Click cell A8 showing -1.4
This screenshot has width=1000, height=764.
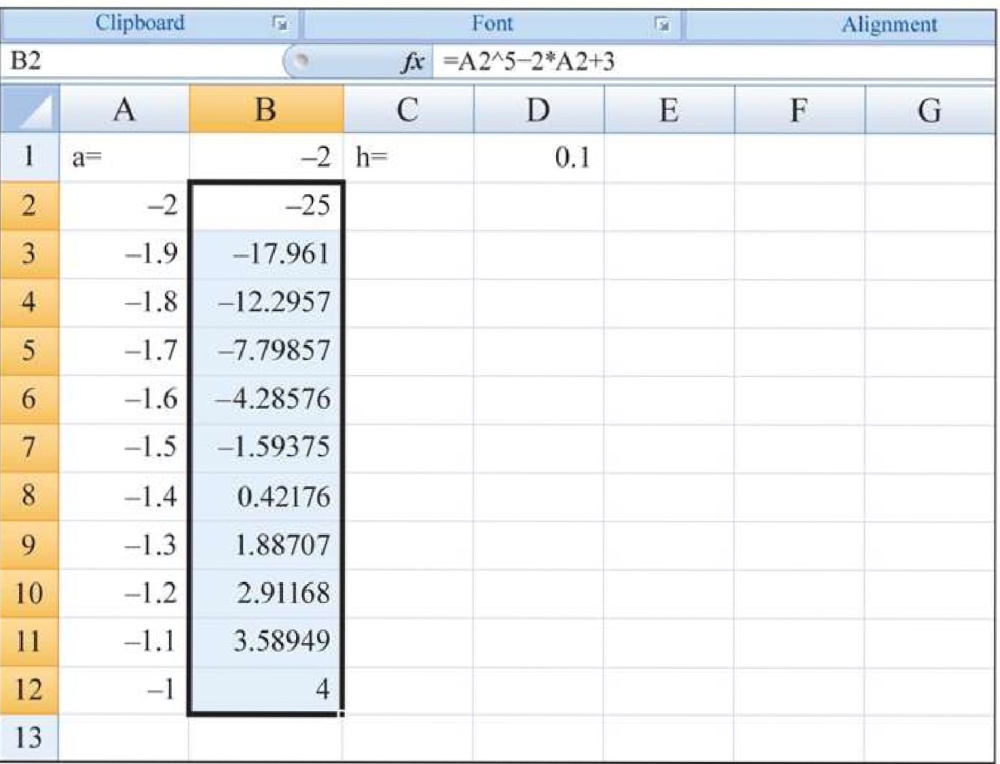[124, 496]
